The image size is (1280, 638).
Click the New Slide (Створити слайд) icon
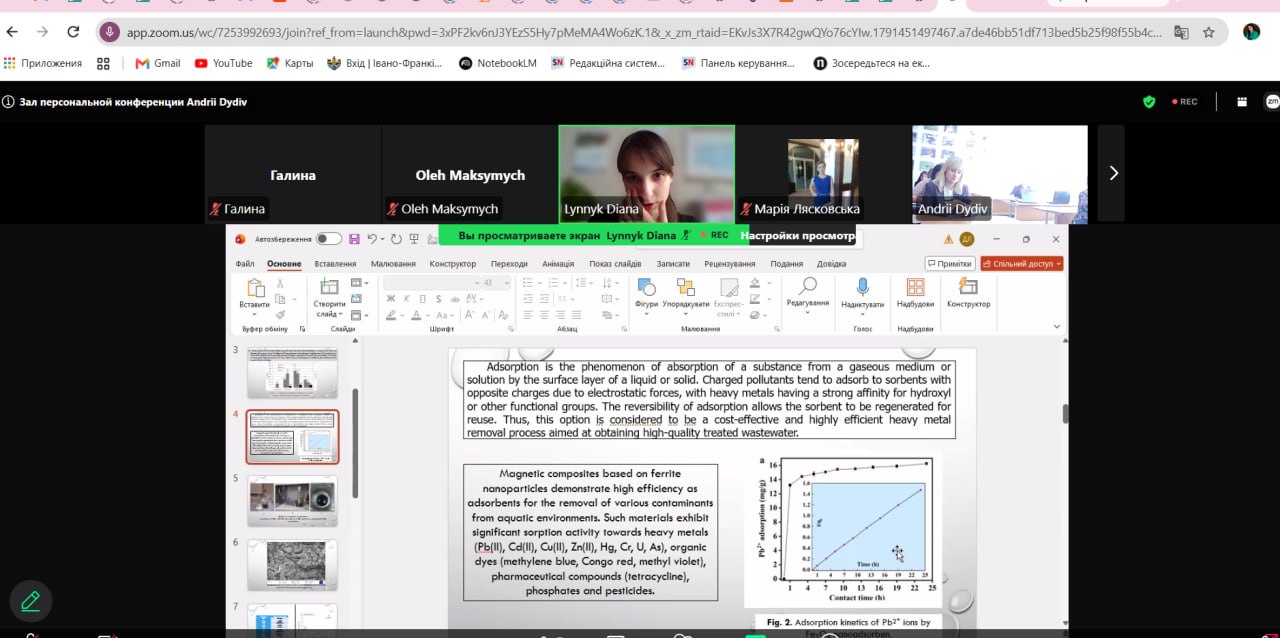point(329,287)
